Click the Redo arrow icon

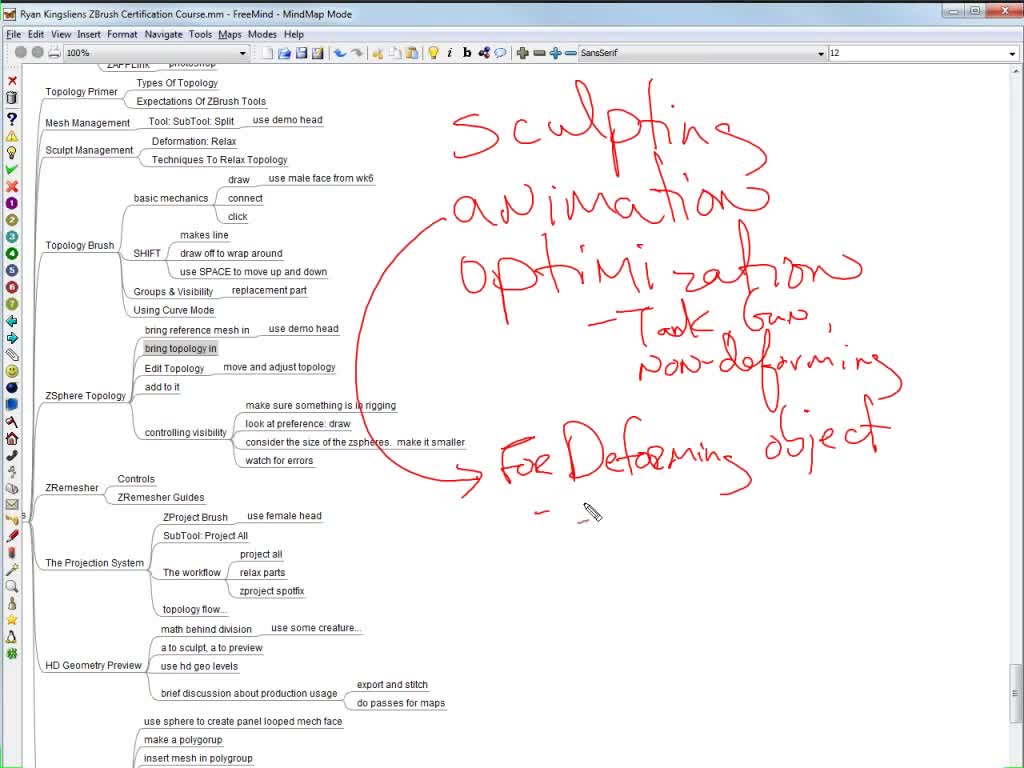point(357,53)
